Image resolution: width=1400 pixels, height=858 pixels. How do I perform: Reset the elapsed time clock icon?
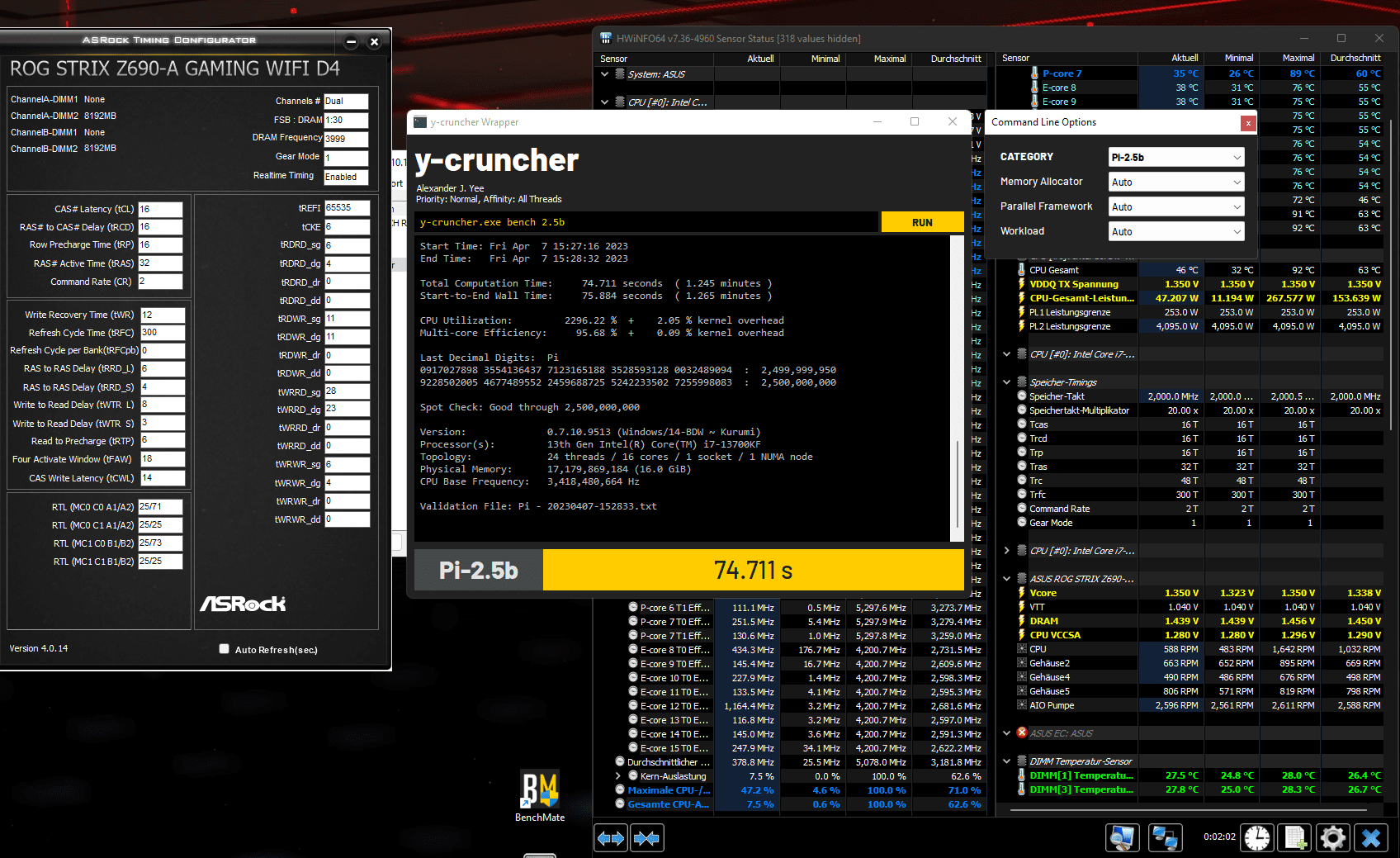[x=1257, y=838]
